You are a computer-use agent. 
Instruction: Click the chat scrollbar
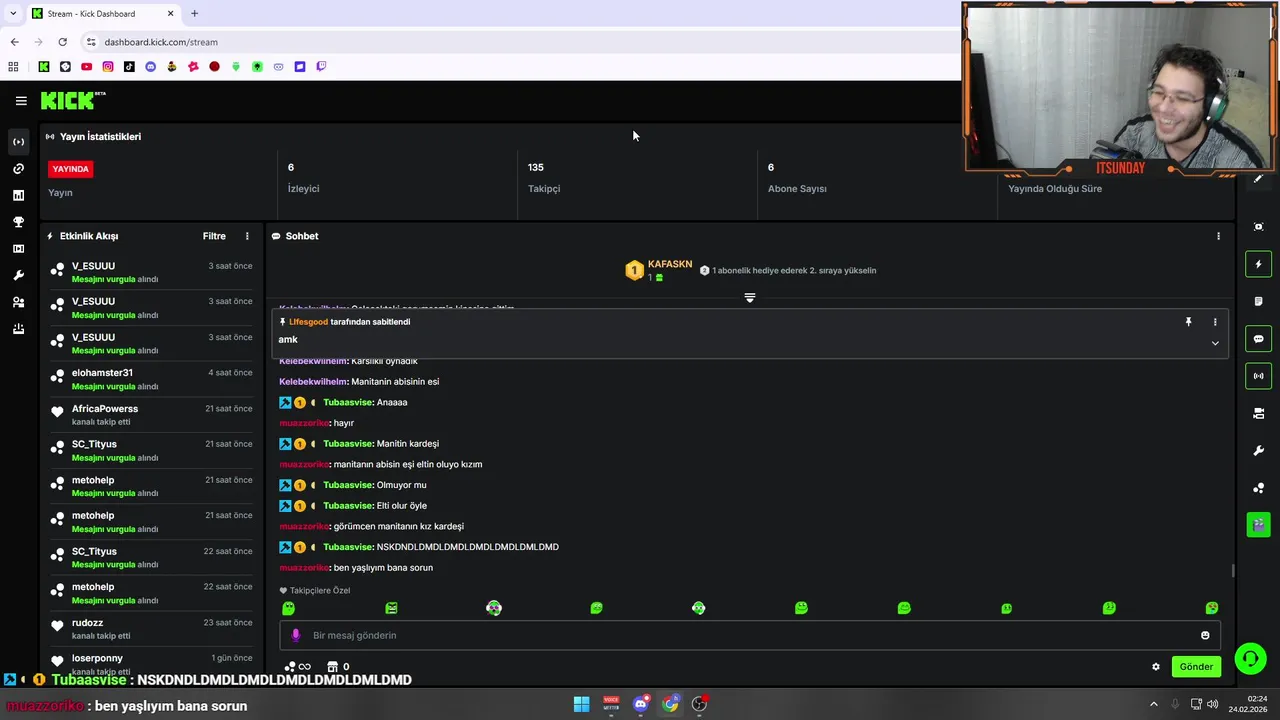tap(1233, 571)
